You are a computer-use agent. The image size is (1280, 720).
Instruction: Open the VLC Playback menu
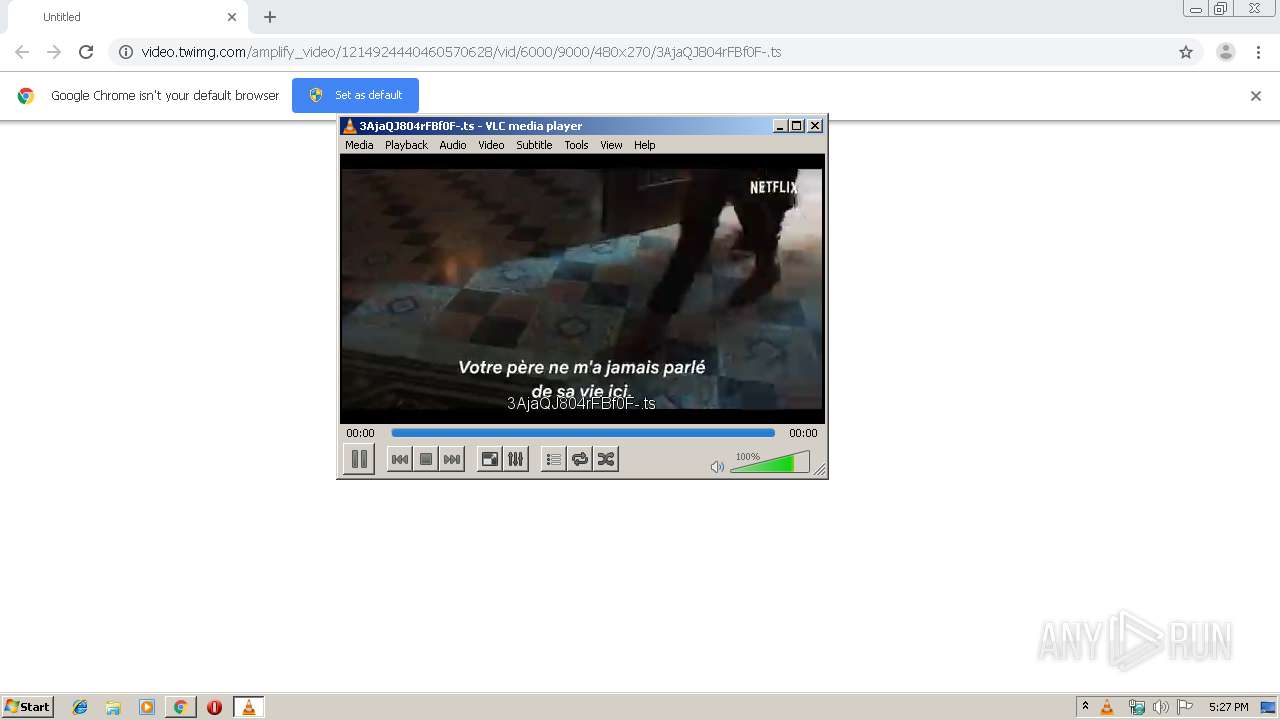click(x=406, y=145)
